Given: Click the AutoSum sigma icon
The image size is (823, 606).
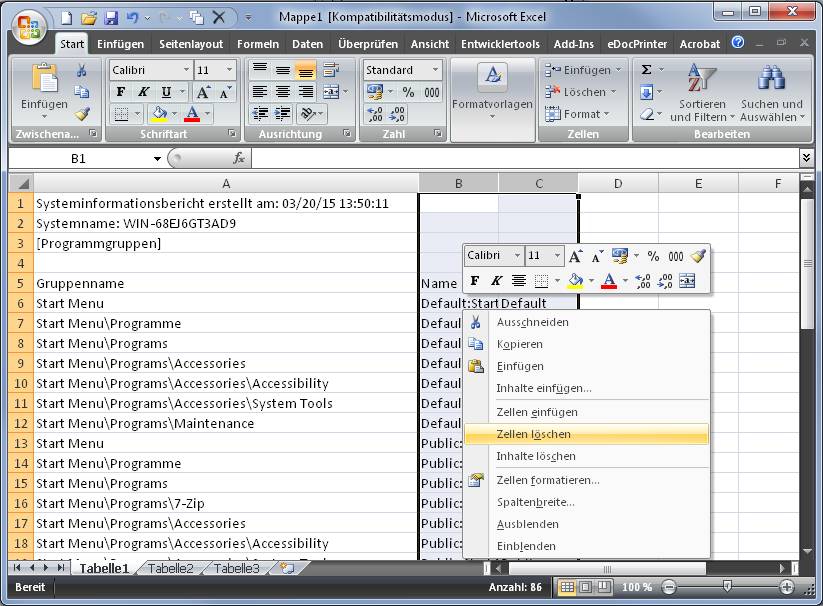Looking at the screenshot, I should pos(647,70).
